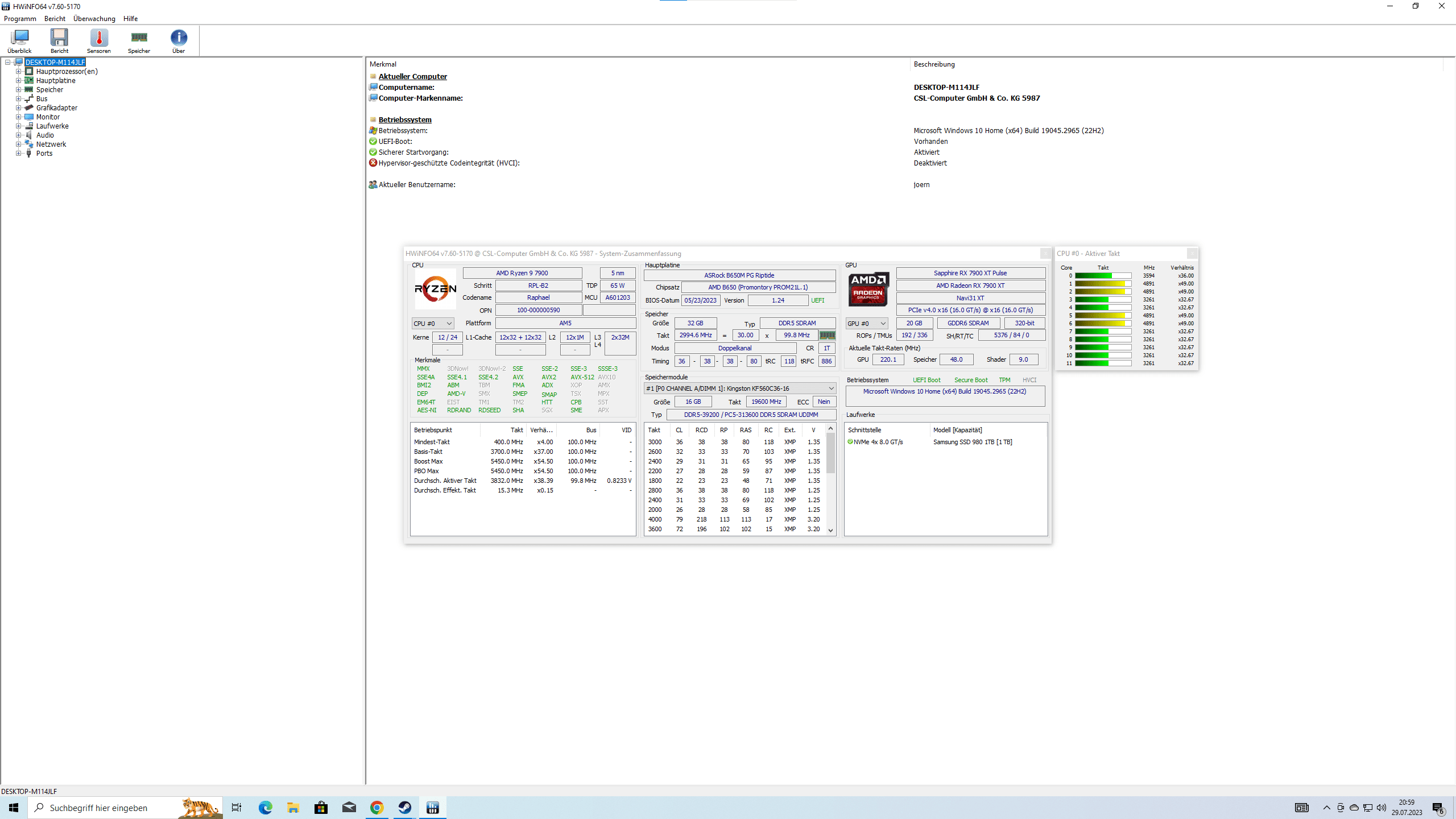This screenshot has width=1456, height=819.
Task: Open the notification center icon
Action: point(1438,808)
